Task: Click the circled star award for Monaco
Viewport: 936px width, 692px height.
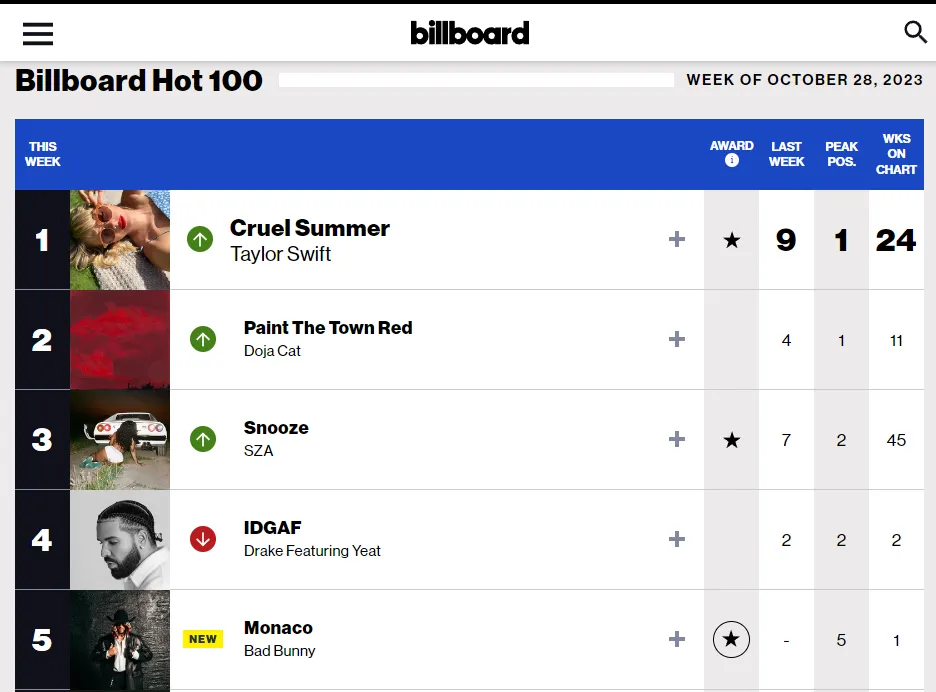Action: point(732,639)
